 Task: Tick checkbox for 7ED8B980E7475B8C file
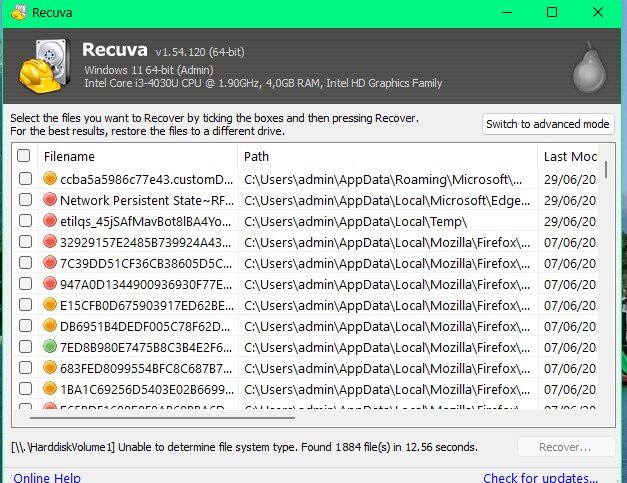[x=26, y=347]
